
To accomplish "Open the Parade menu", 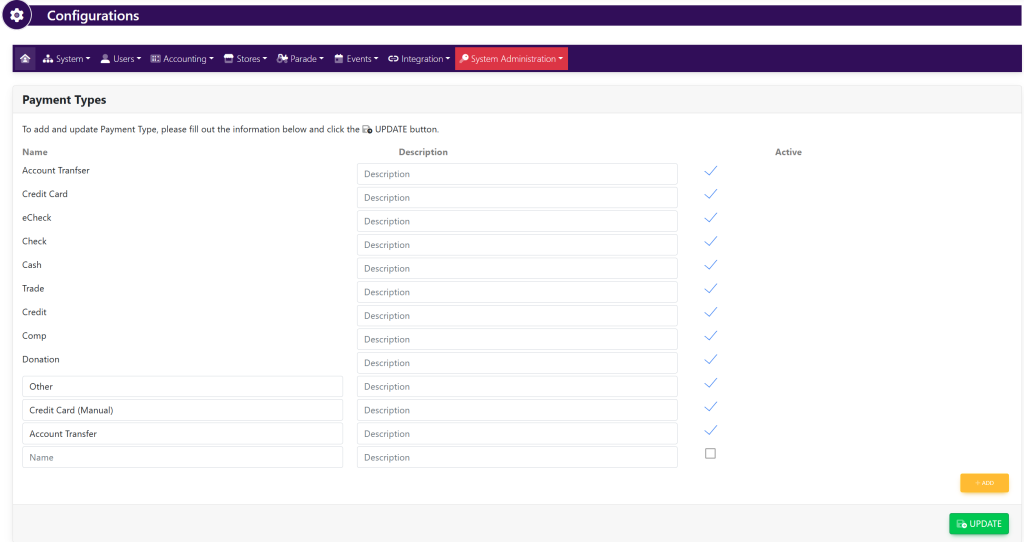I will point(300,59).
